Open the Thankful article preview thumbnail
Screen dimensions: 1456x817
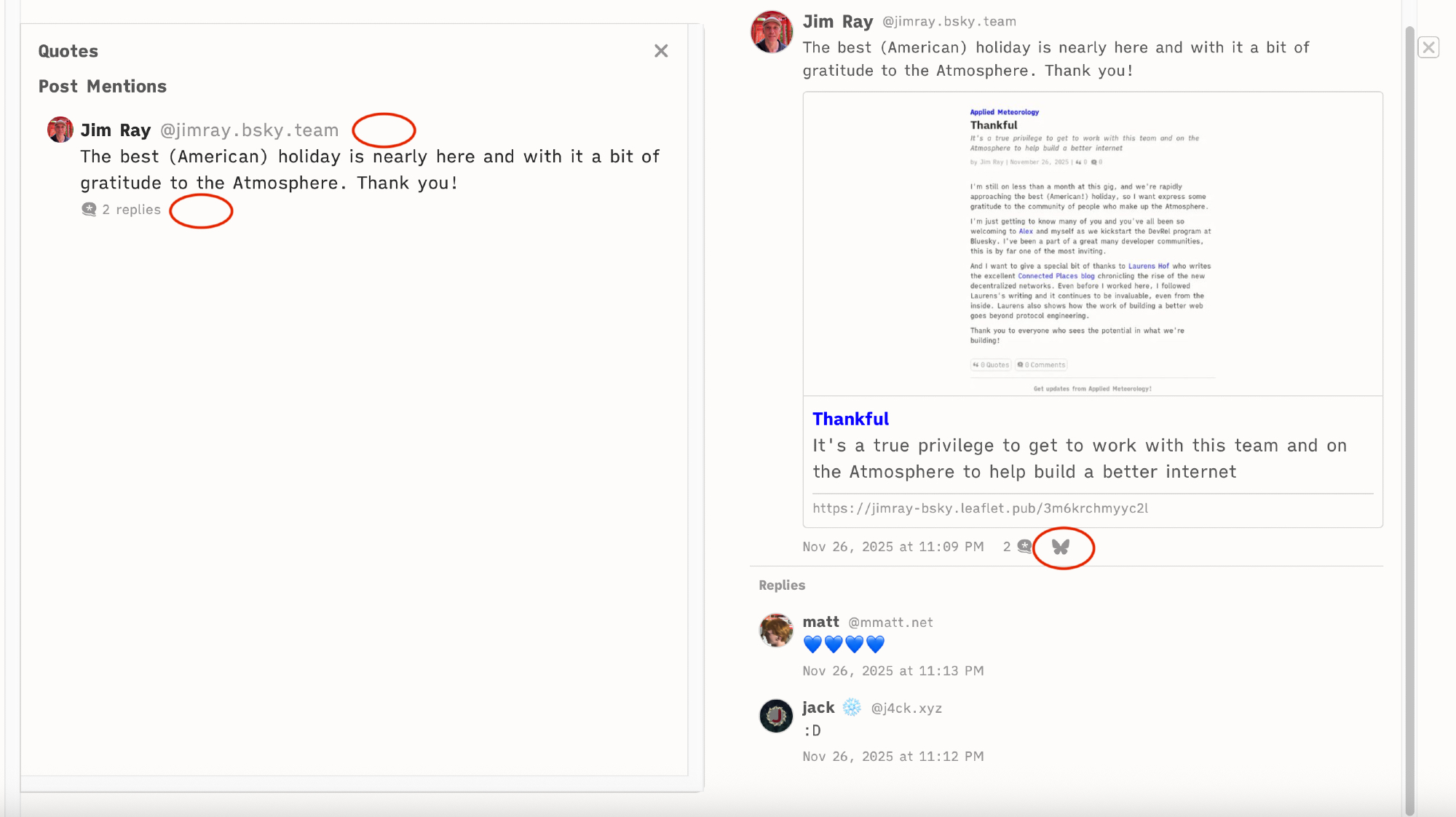pyautogui.click(x=1092, y=244)
